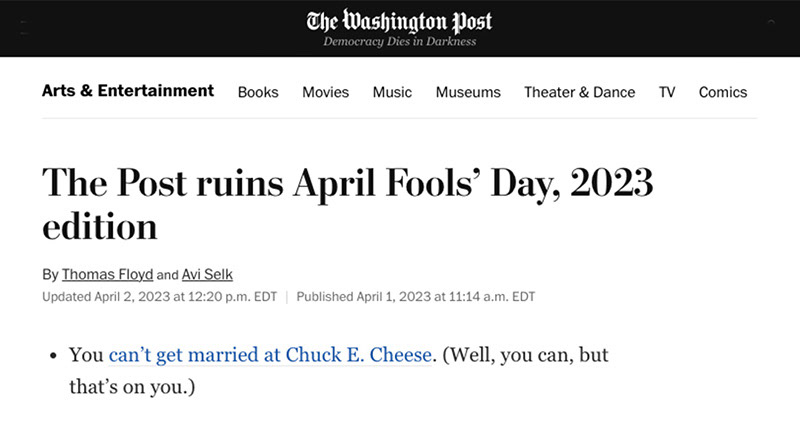Open the Music section
The image size is (800, 424).
pyautogui.click(x=392, y=92)
